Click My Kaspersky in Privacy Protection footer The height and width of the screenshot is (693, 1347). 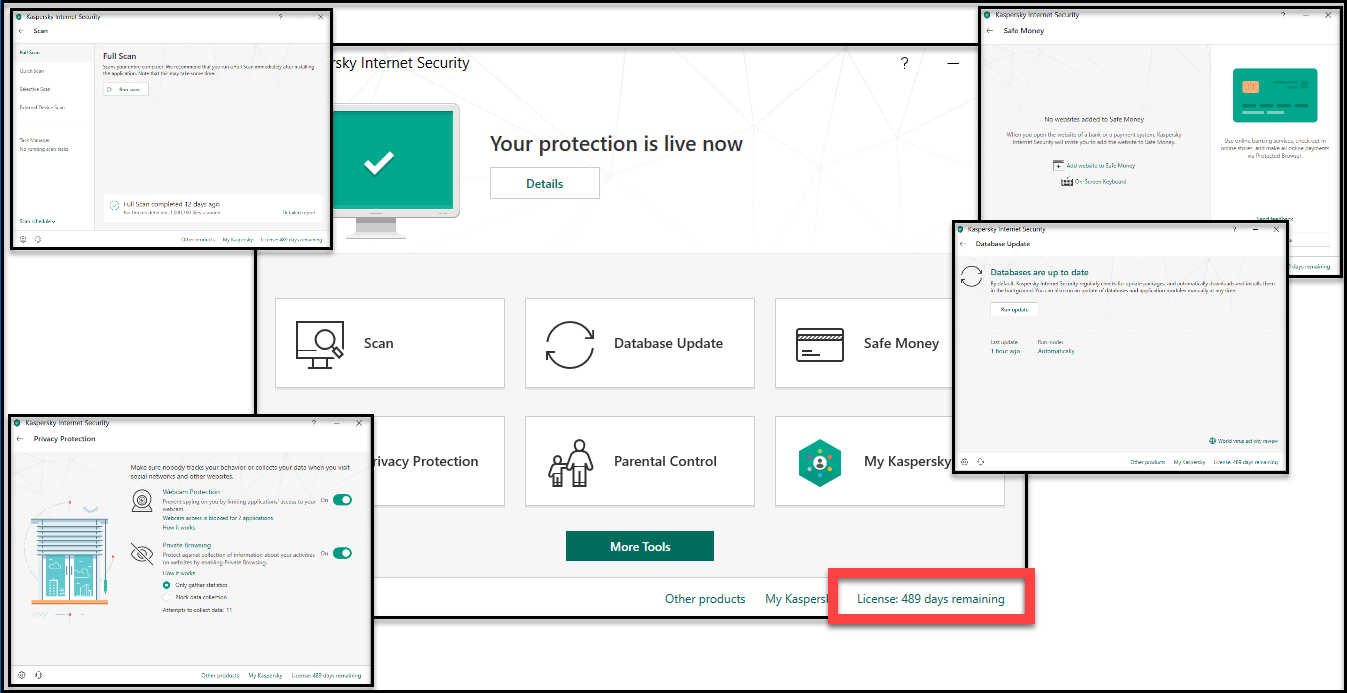tap(265, 676)
